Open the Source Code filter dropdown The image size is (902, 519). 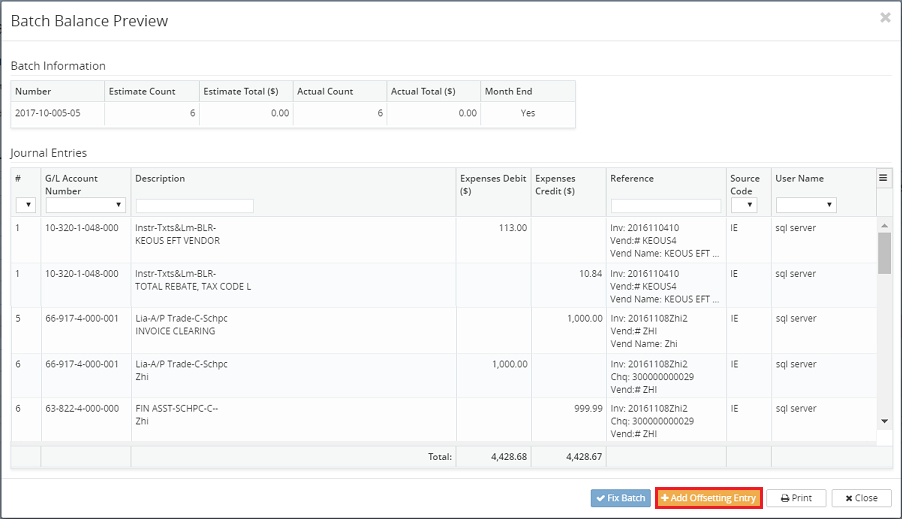743,205
